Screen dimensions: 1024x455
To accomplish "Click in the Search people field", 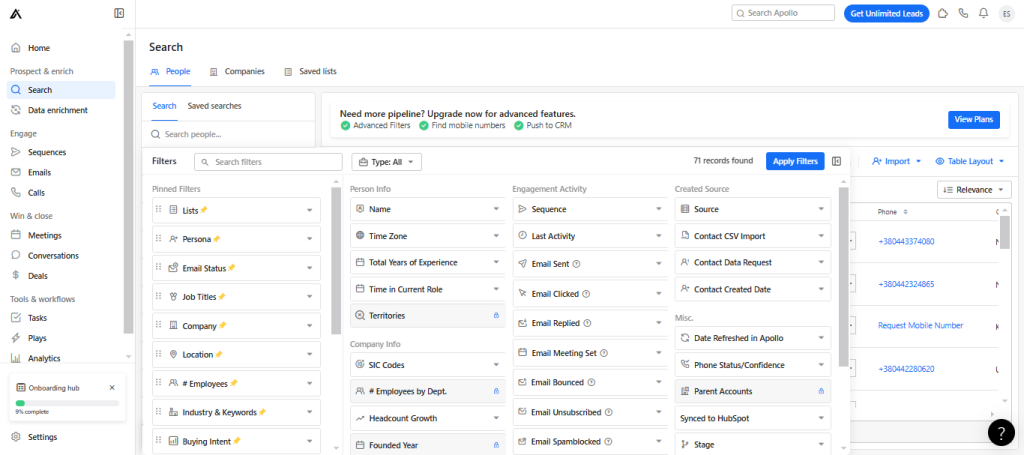I will click(229, 134).
